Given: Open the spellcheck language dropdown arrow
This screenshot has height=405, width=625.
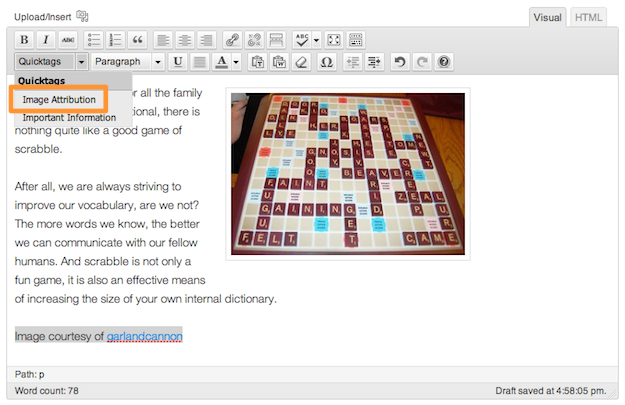Looking at the screenshot, I should 316,40.
